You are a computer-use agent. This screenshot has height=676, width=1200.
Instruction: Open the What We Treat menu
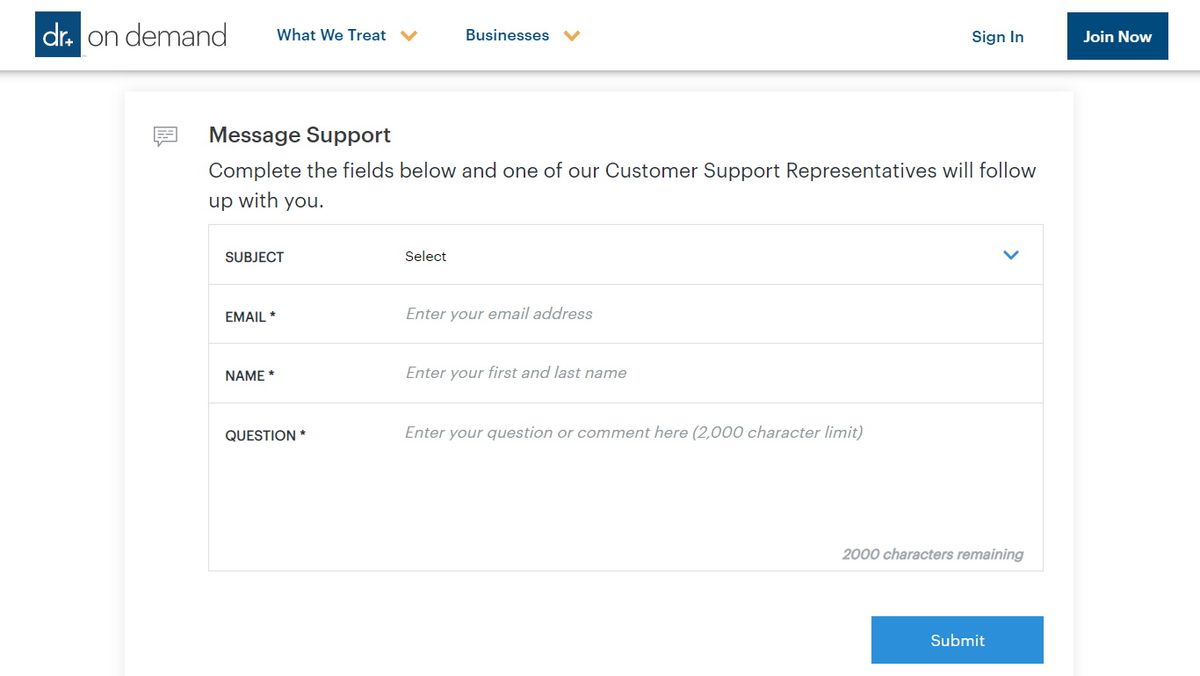[331, 35]
